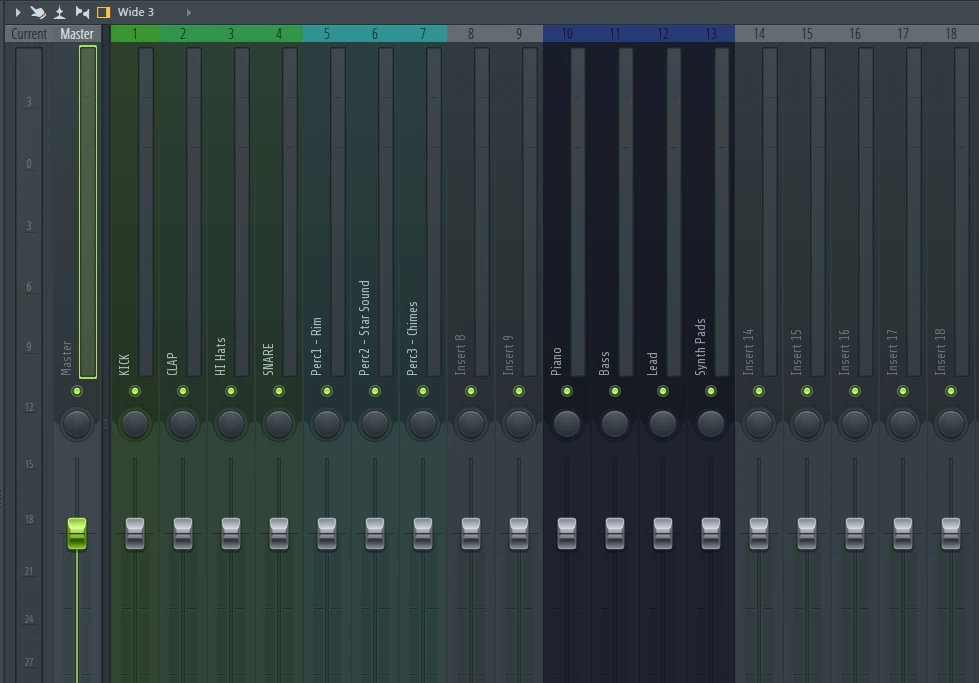This screenshot has width=979, height=683.
Task: Click the multi-touch control hand icon
Action: pyautogui.click(x=37, y=12)
